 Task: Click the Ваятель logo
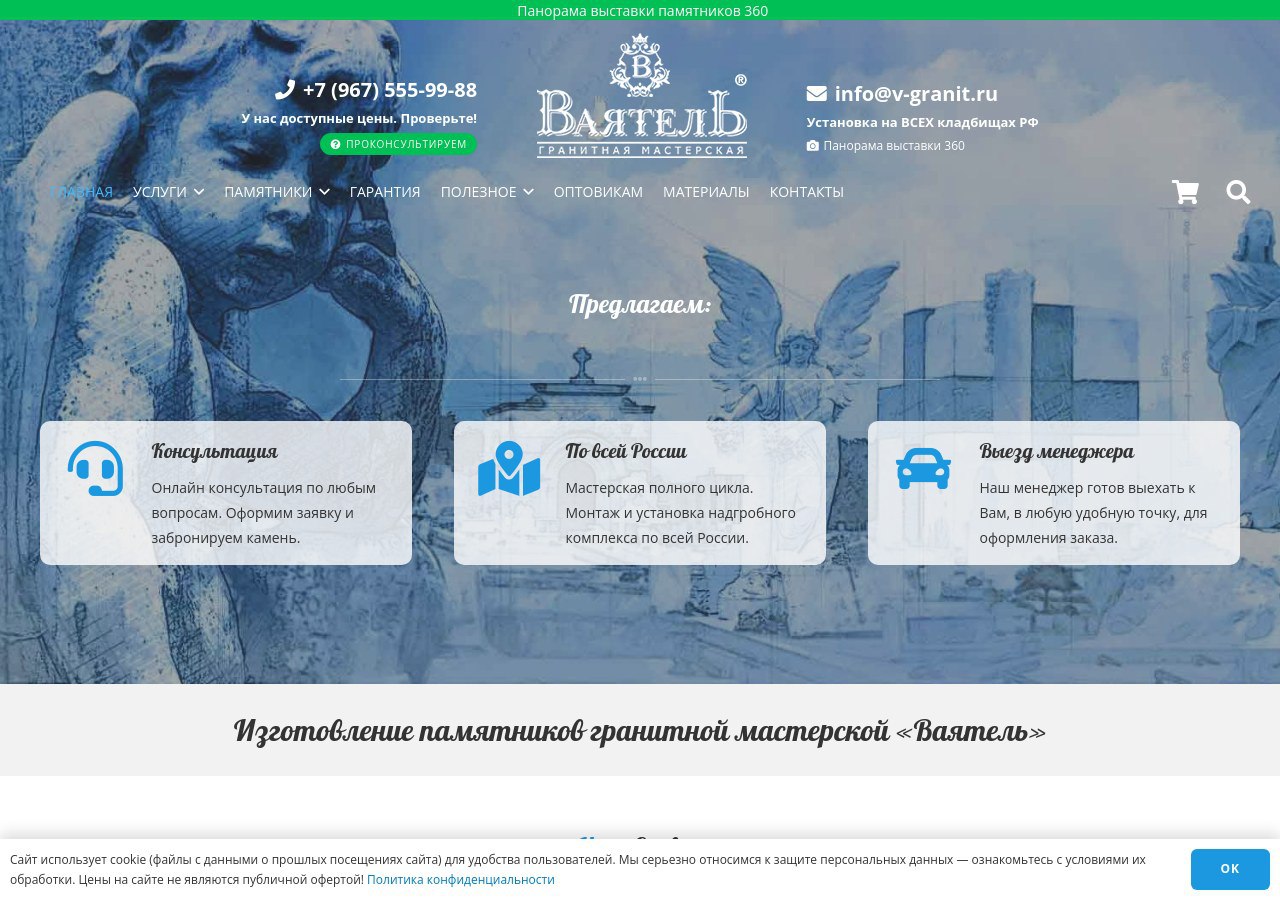(641, 97)
